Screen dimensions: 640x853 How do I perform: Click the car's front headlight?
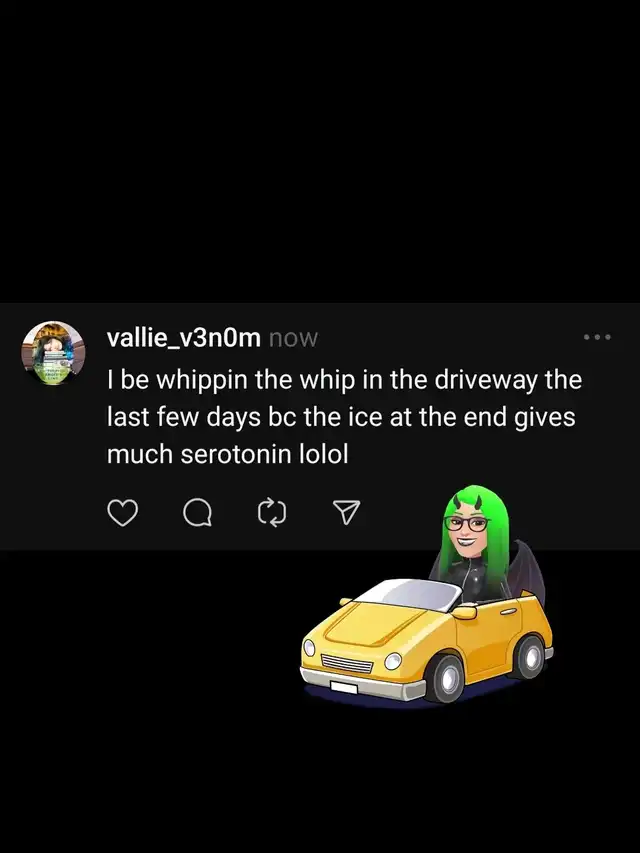(x=393, y=661)
